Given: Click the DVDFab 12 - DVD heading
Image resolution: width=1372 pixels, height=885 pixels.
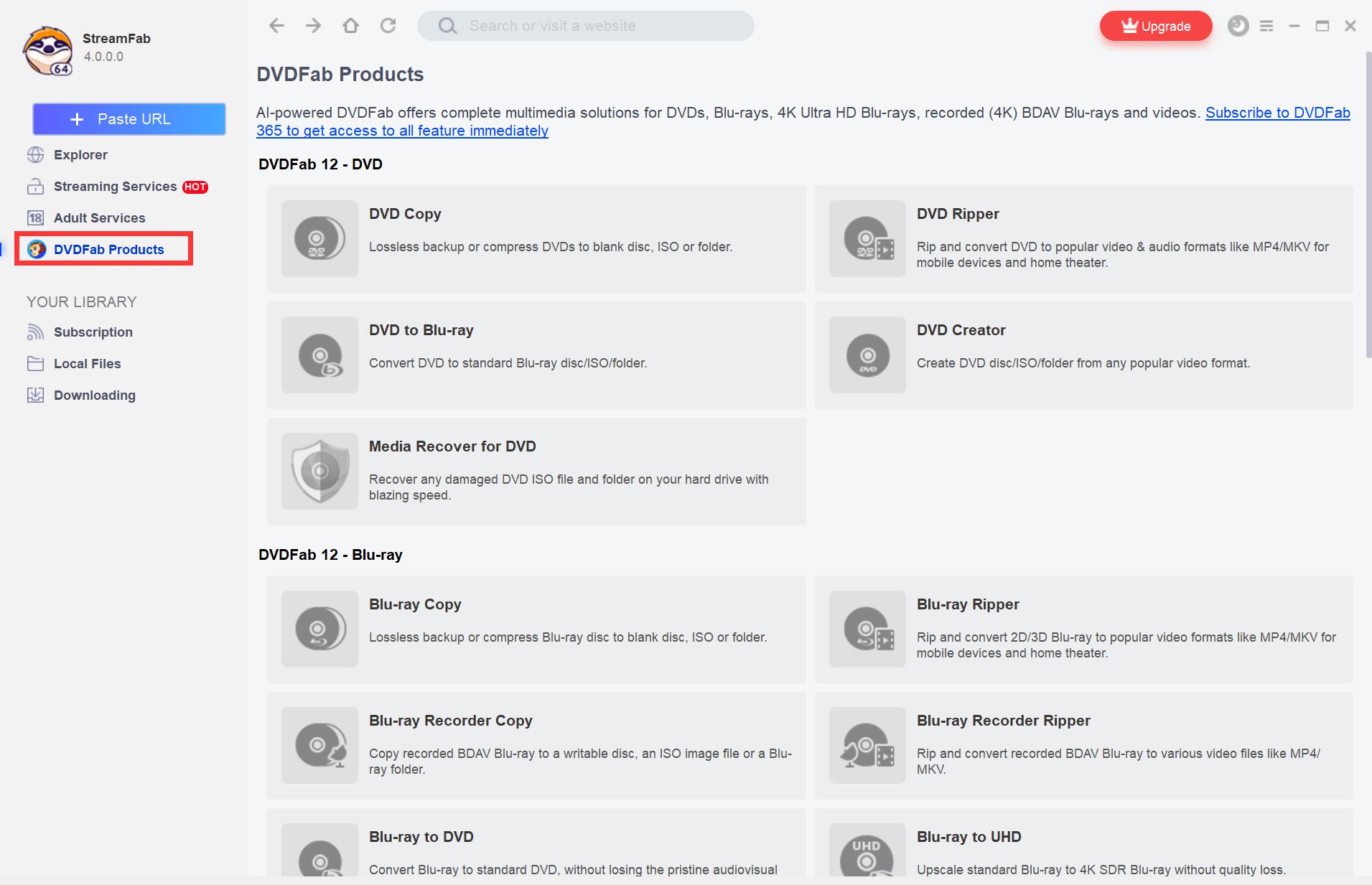Looking at the screenshot, I should pyautogui.click(x=320, y=164).
